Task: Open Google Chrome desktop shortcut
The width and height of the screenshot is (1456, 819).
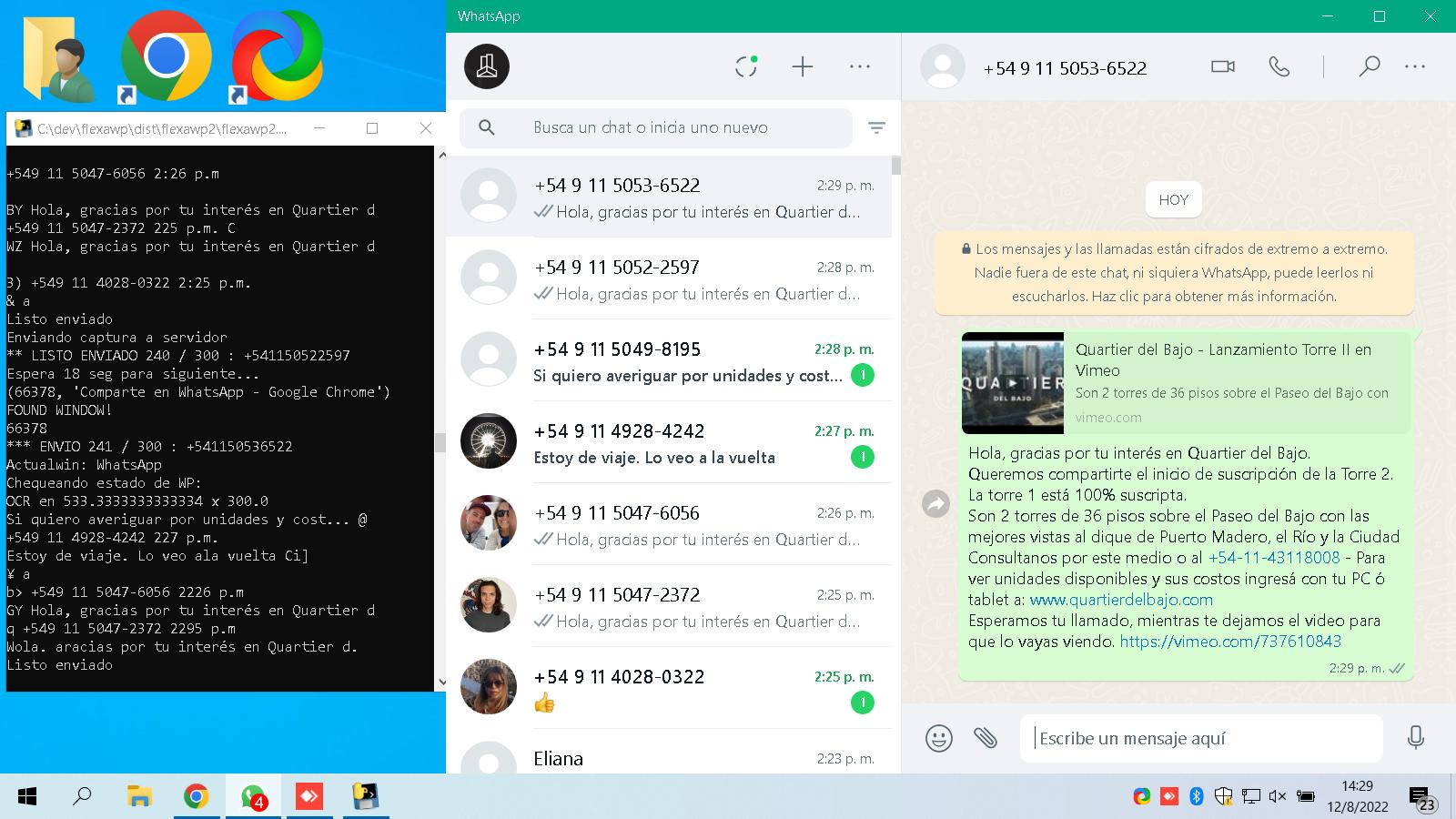Action: tap(166, 56)
